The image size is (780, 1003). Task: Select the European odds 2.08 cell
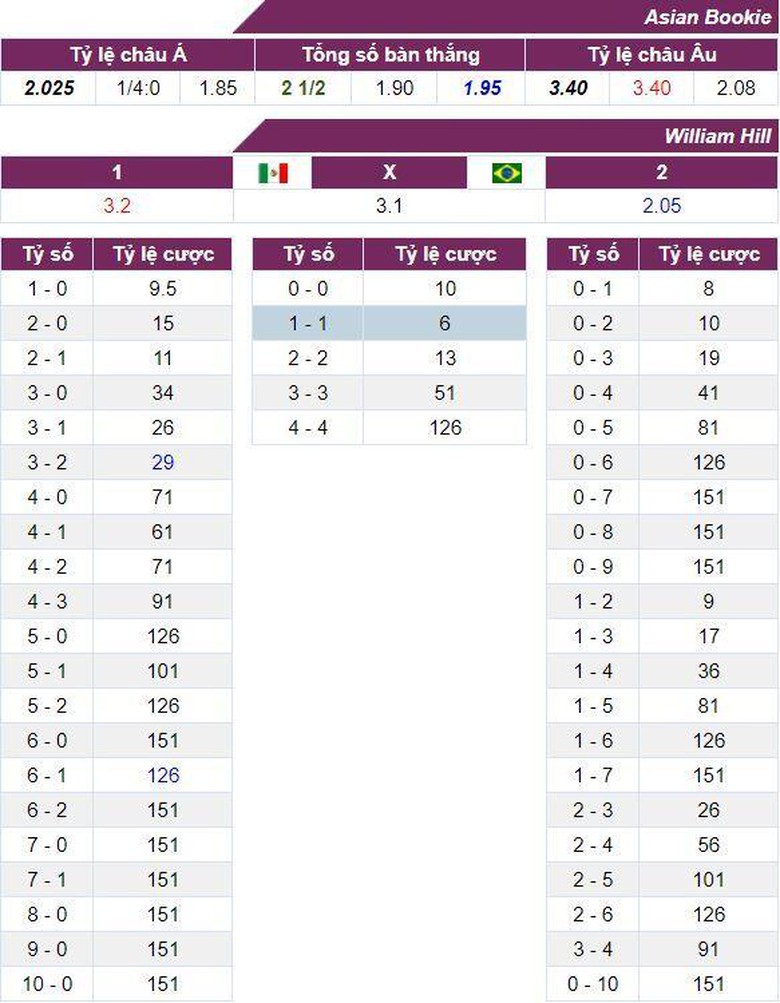tap(736, 88)
